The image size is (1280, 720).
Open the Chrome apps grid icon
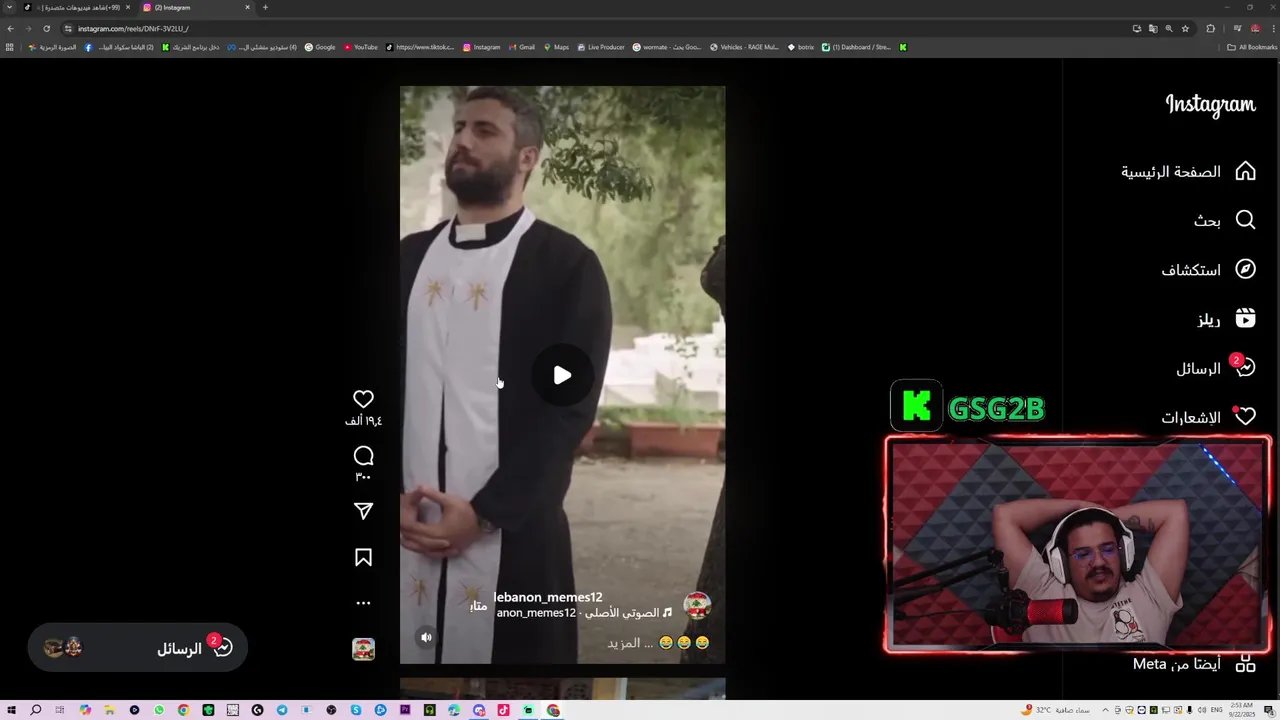coord(10,47)
